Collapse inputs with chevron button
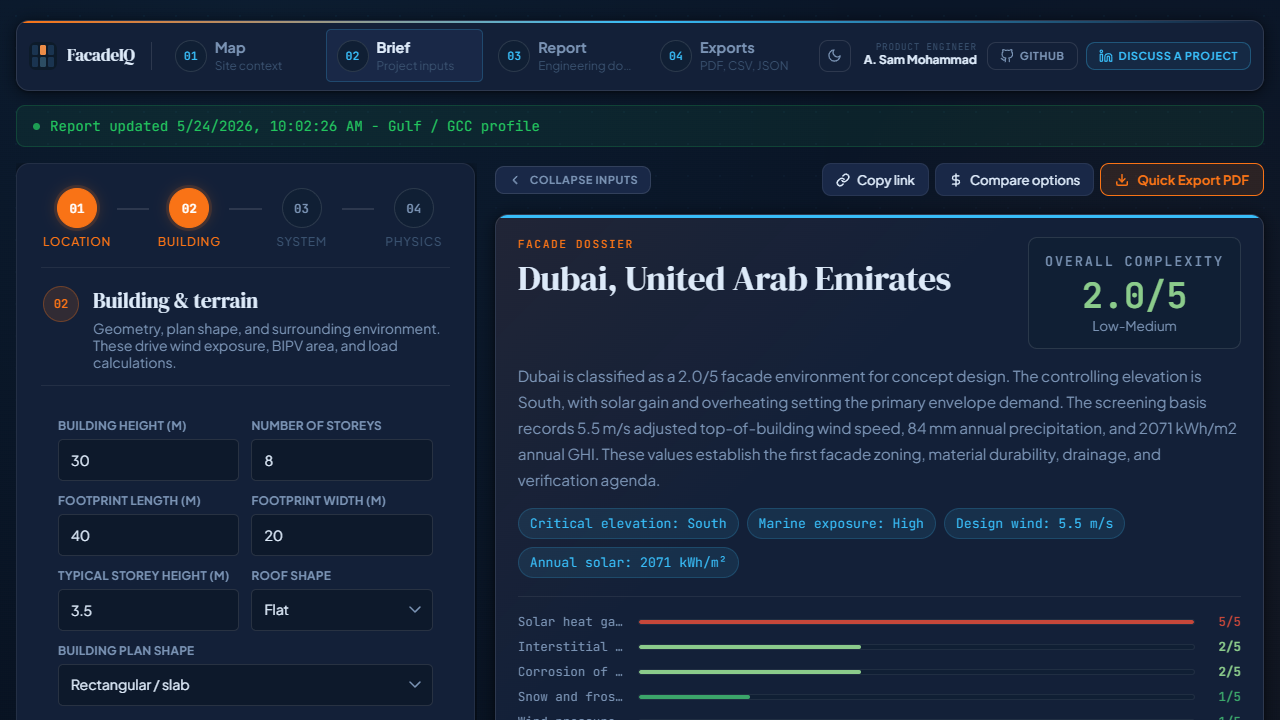 click(573, 180)
